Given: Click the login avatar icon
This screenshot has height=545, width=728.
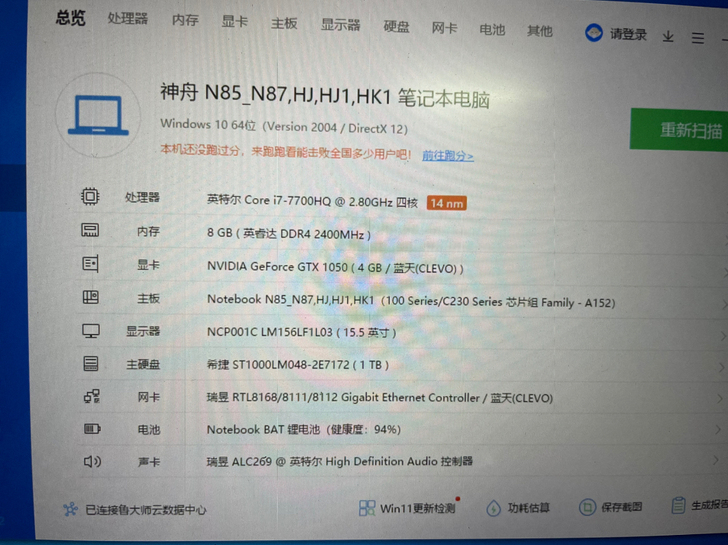Looking at the screenshot, I should click(594, 33).
